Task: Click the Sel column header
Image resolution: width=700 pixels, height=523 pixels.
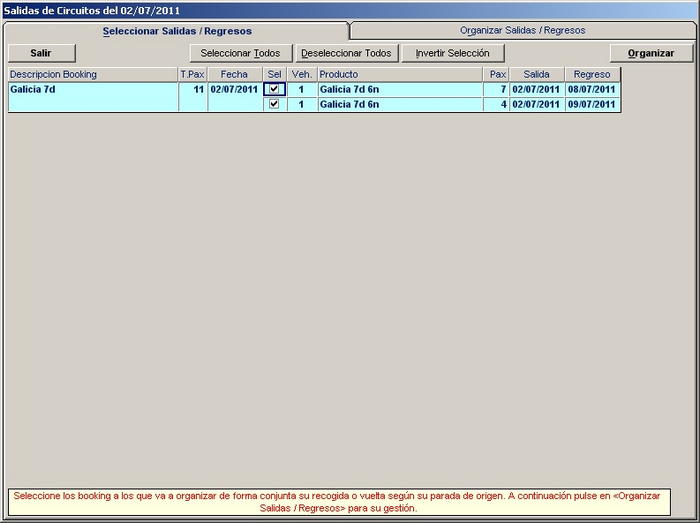Action: [274, 75]
